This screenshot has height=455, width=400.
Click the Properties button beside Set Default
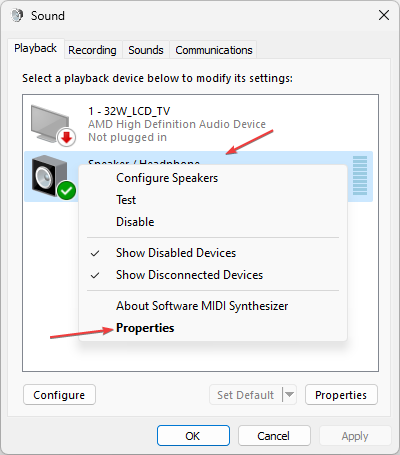pyautogui.click(x=341, y=395)
